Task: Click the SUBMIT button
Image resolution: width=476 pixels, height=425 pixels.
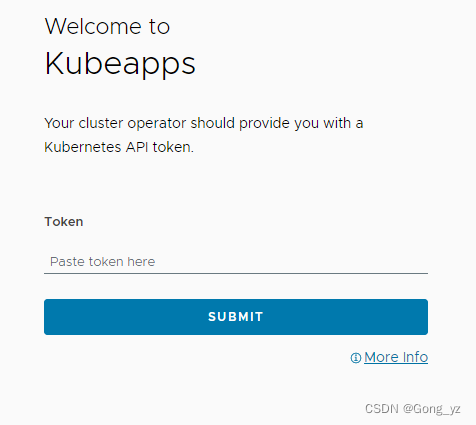Action: (236, 317)
